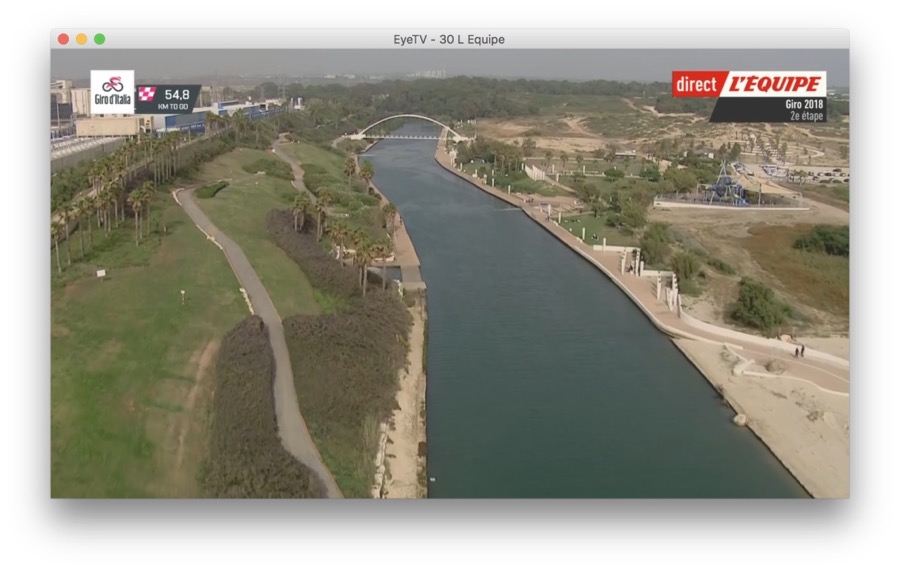Viewport: 900px width, 571px height.
Task: Click the Giro d'Italia logo overlay
Action: tap(112, 91)
